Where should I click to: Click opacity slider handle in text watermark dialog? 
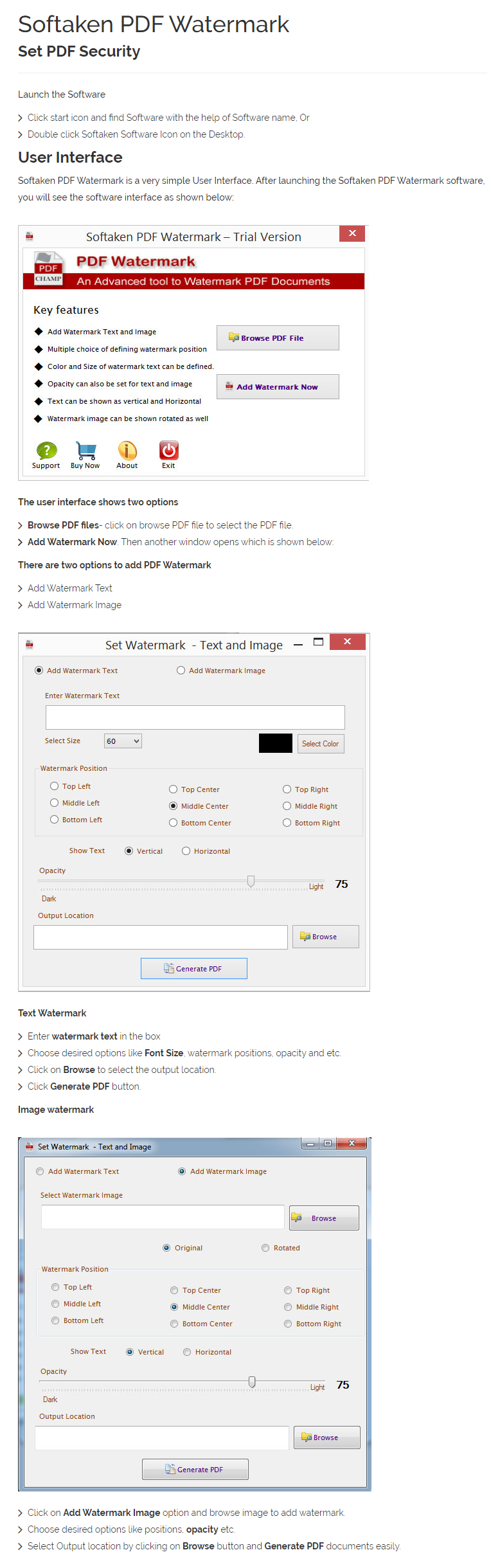click(251, 881)
